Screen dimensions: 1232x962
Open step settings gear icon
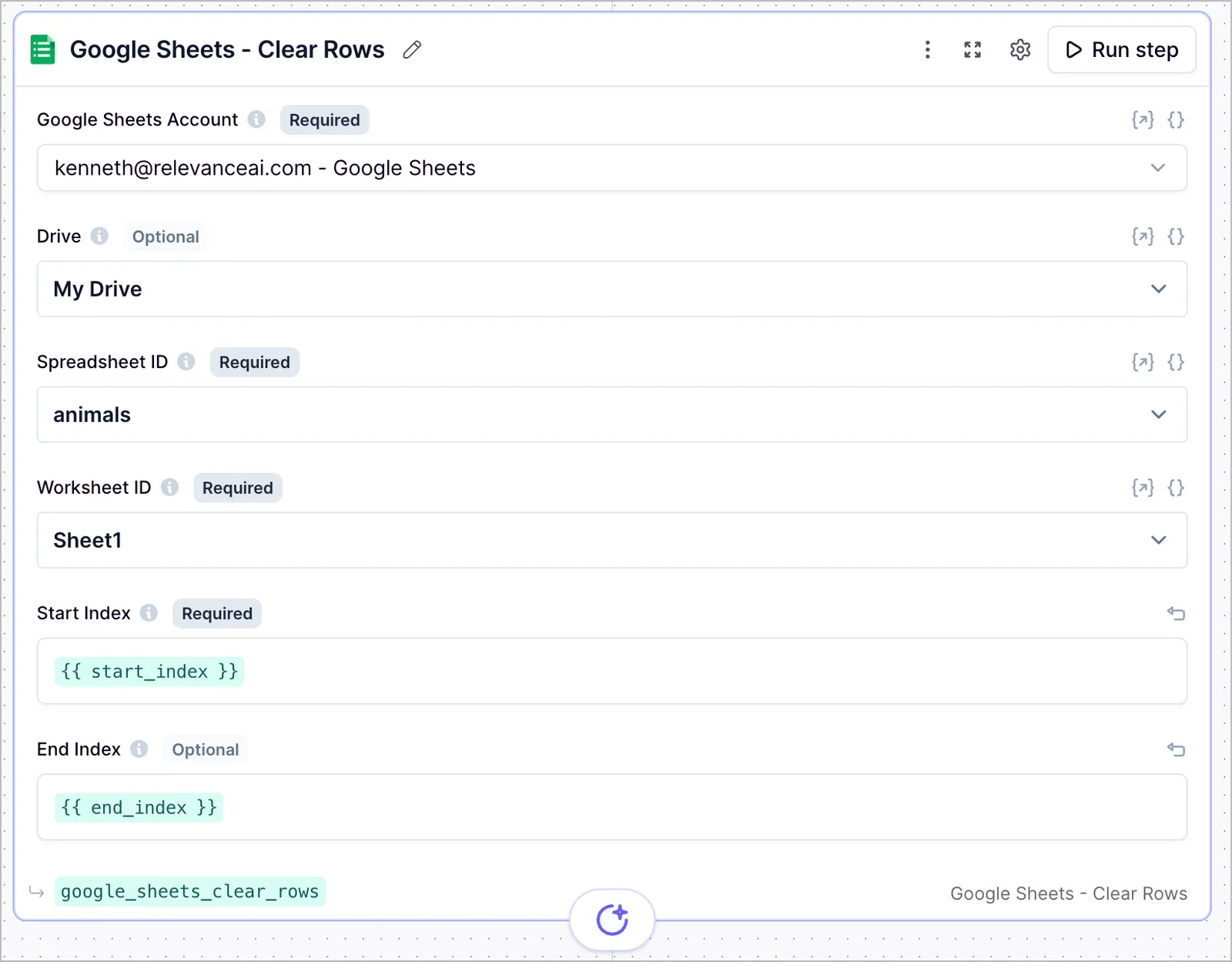pyautogui.click(x=1020, y=50)
